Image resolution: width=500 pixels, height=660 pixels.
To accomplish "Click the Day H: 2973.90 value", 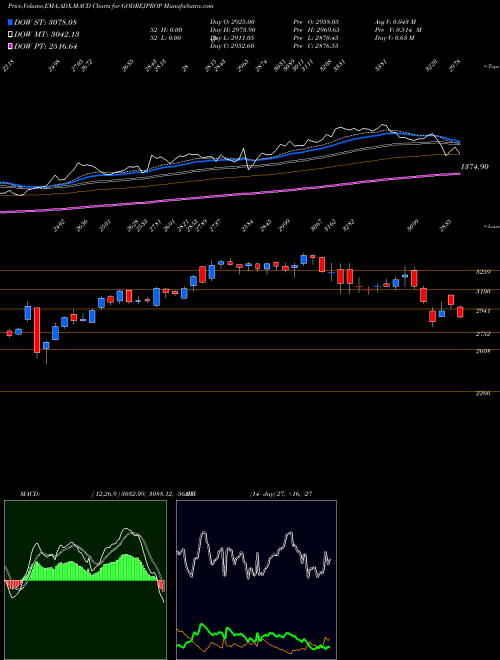I will tap(232, 30).
